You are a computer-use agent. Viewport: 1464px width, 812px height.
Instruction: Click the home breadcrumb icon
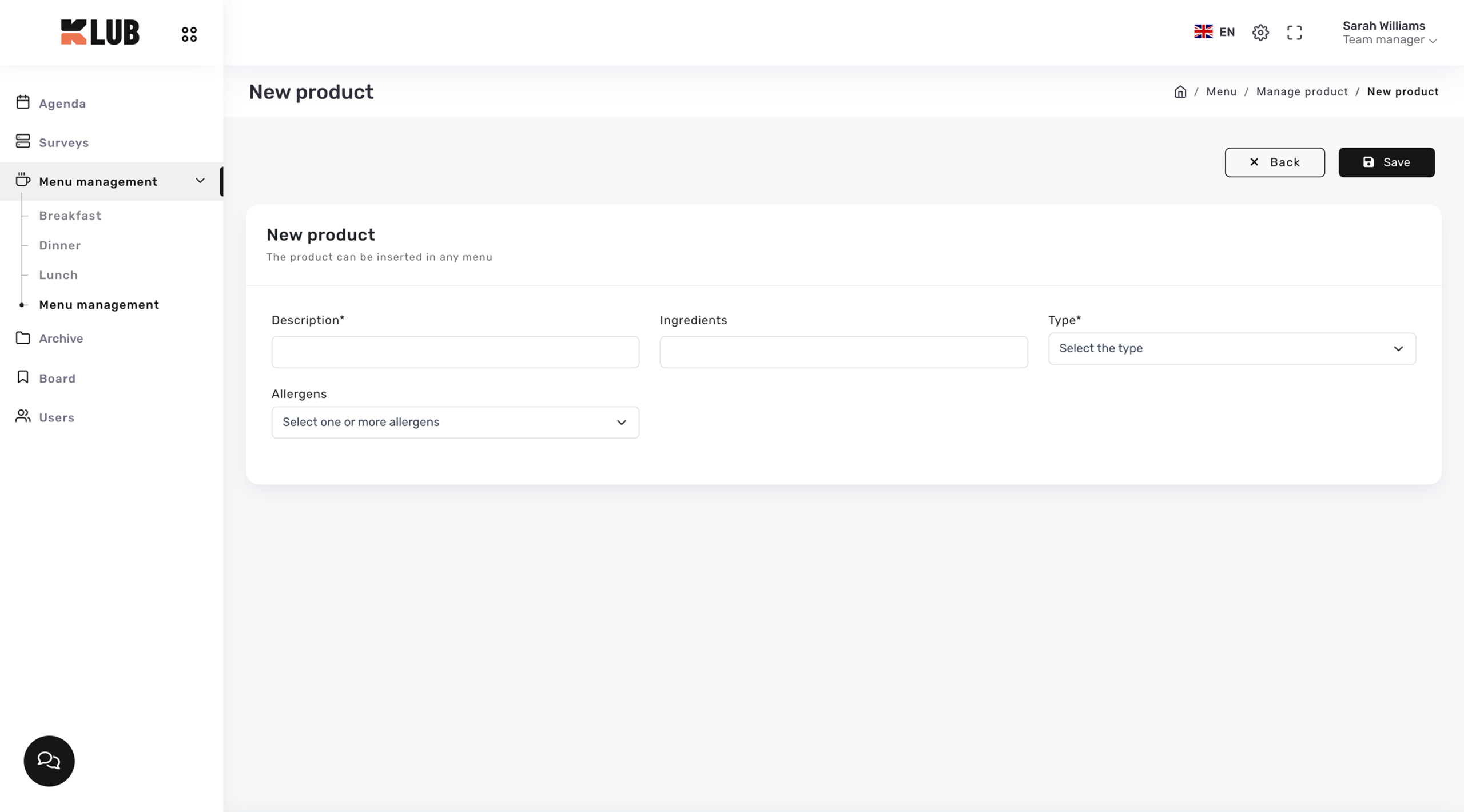tap(1180, 92)
